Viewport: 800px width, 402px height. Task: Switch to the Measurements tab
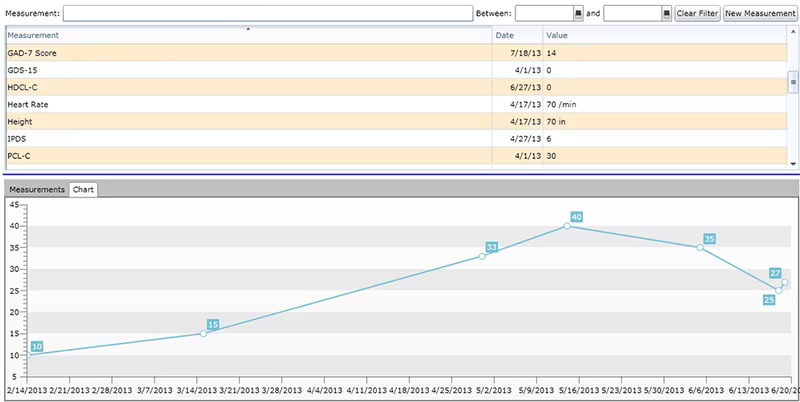pyautogui.click(x=37, y=189)
